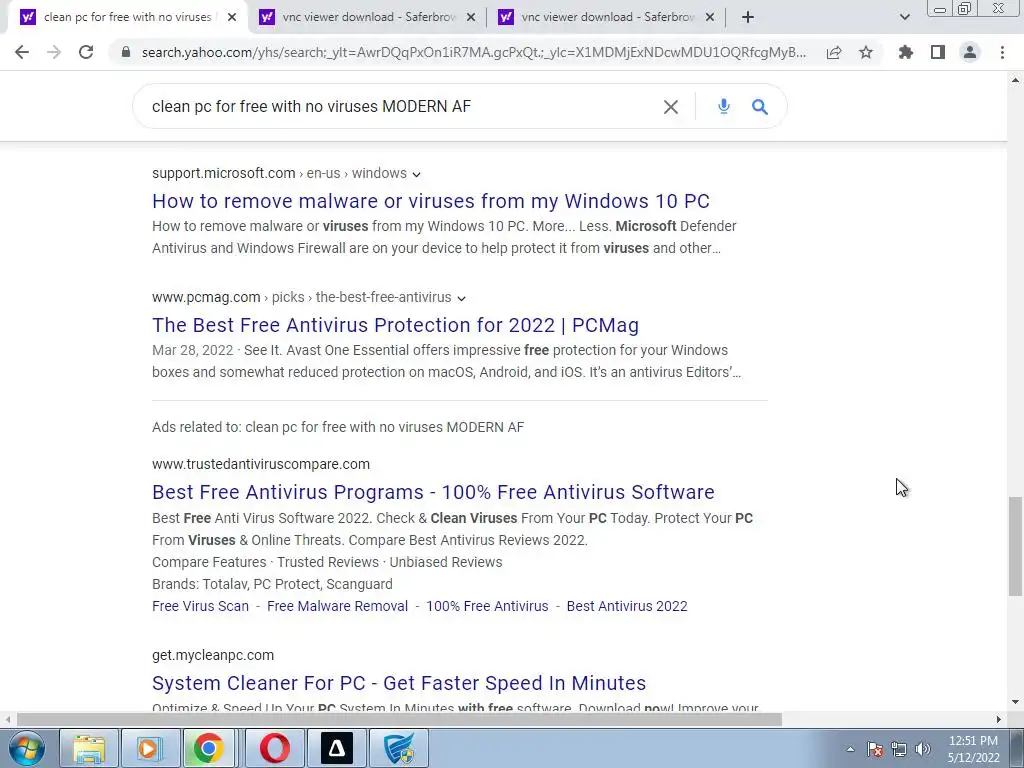Clear the search query with X

coord(671,106)
